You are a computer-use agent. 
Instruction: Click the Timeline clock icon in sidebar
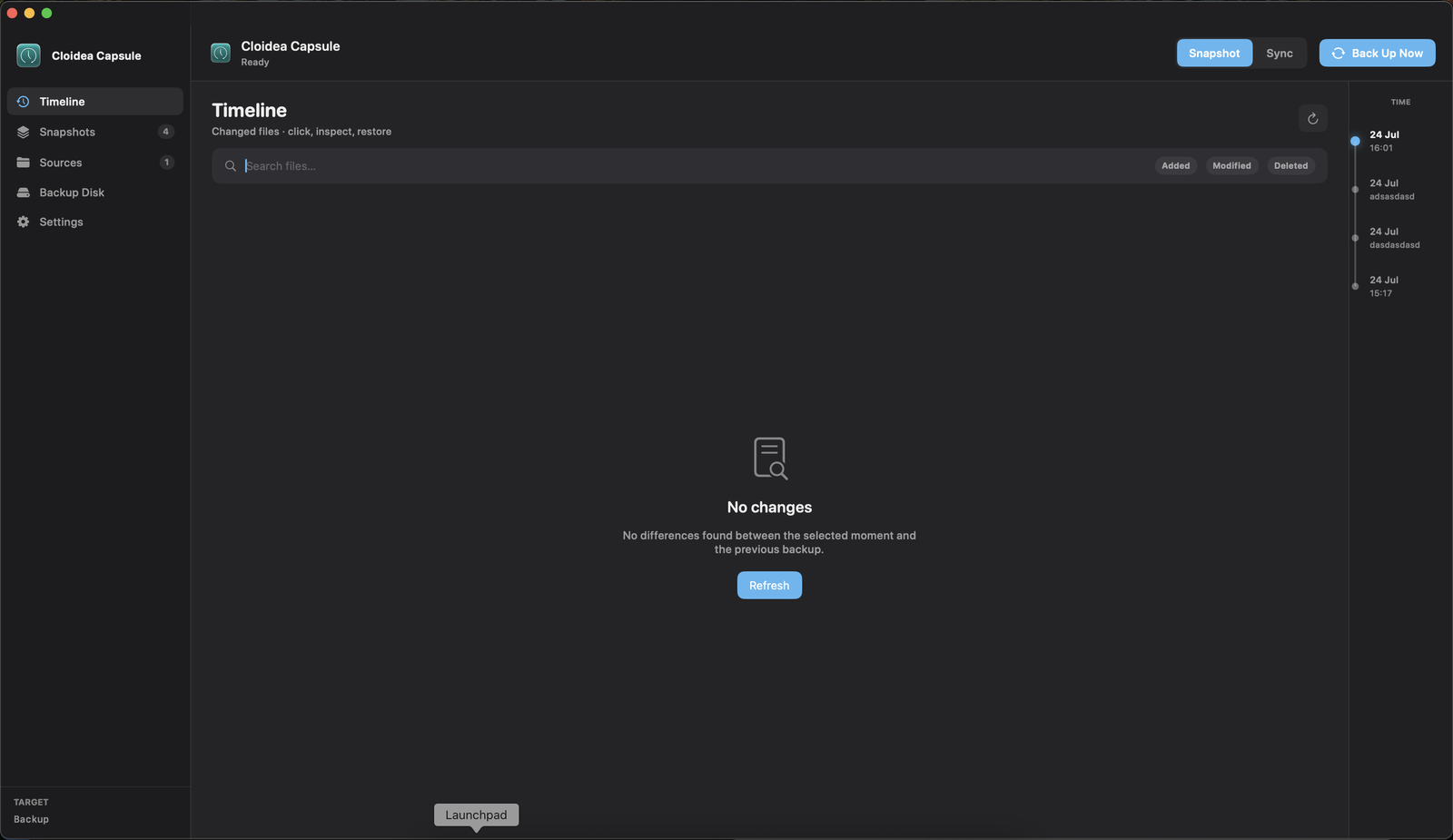pyautogui.click(x=24, y=102)
